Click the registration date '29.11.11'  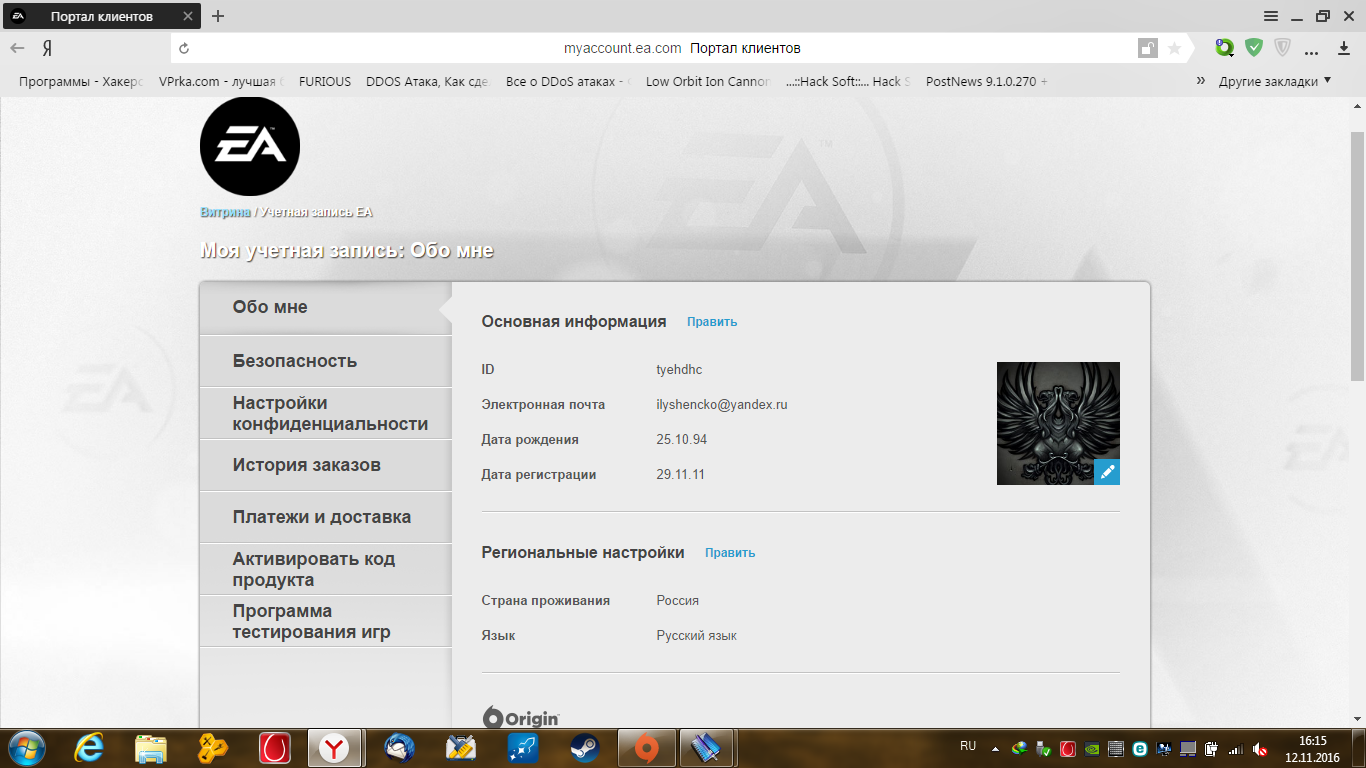click(x=681, y=475)
